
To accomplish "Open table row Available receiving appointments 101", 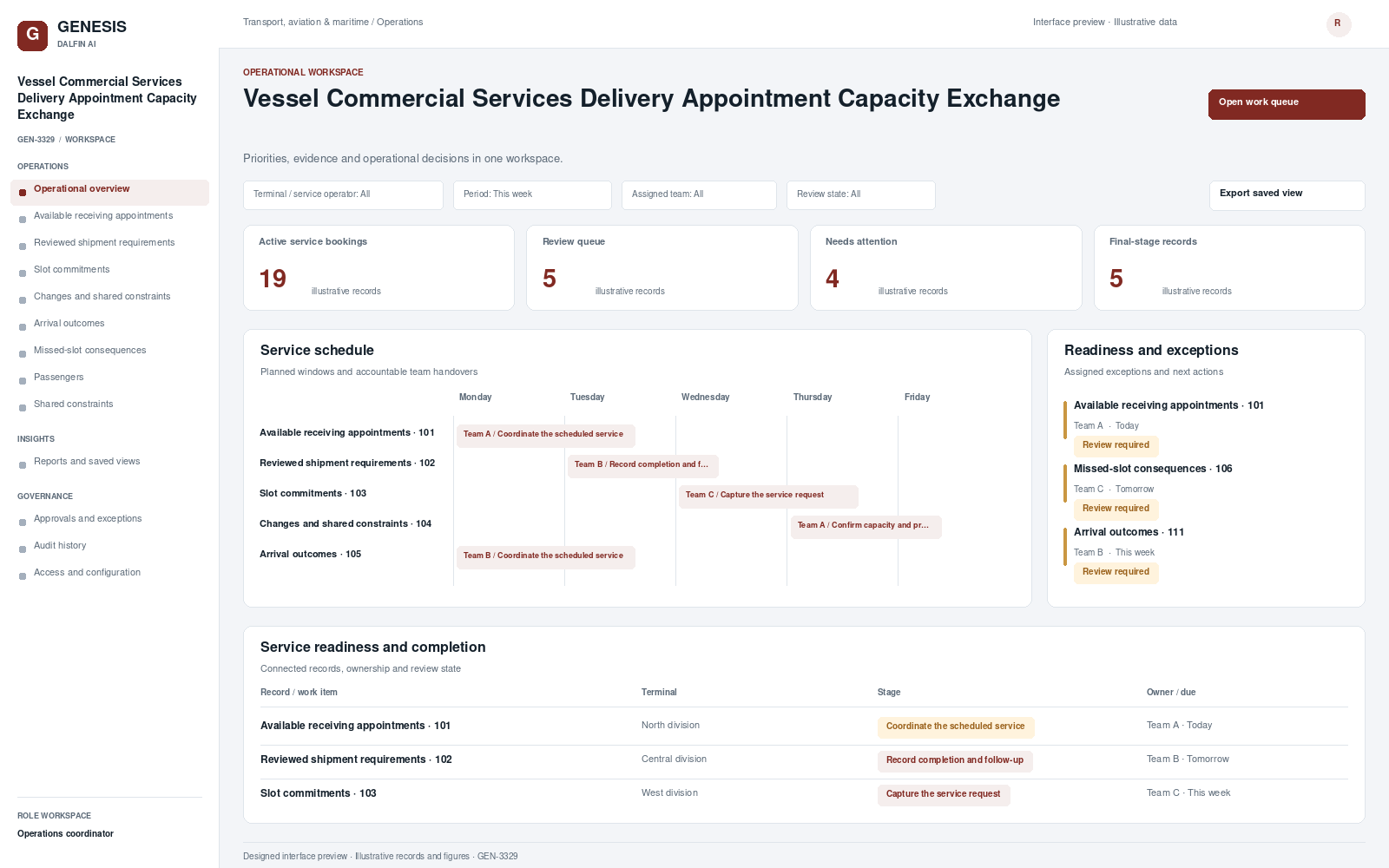I will [804, 727].
